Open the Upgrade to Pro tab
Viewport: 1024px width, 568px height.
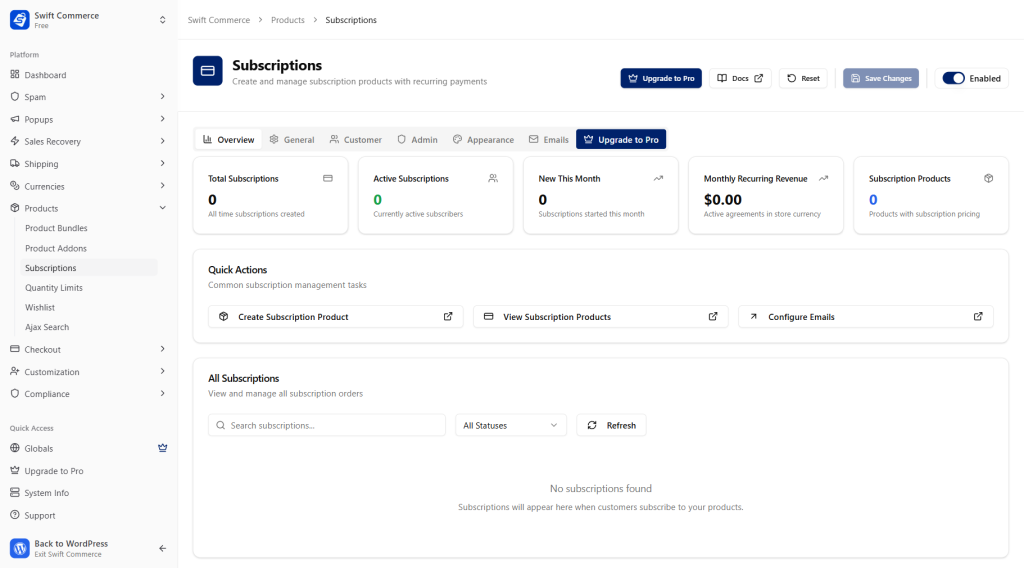[x=621, y=140]
